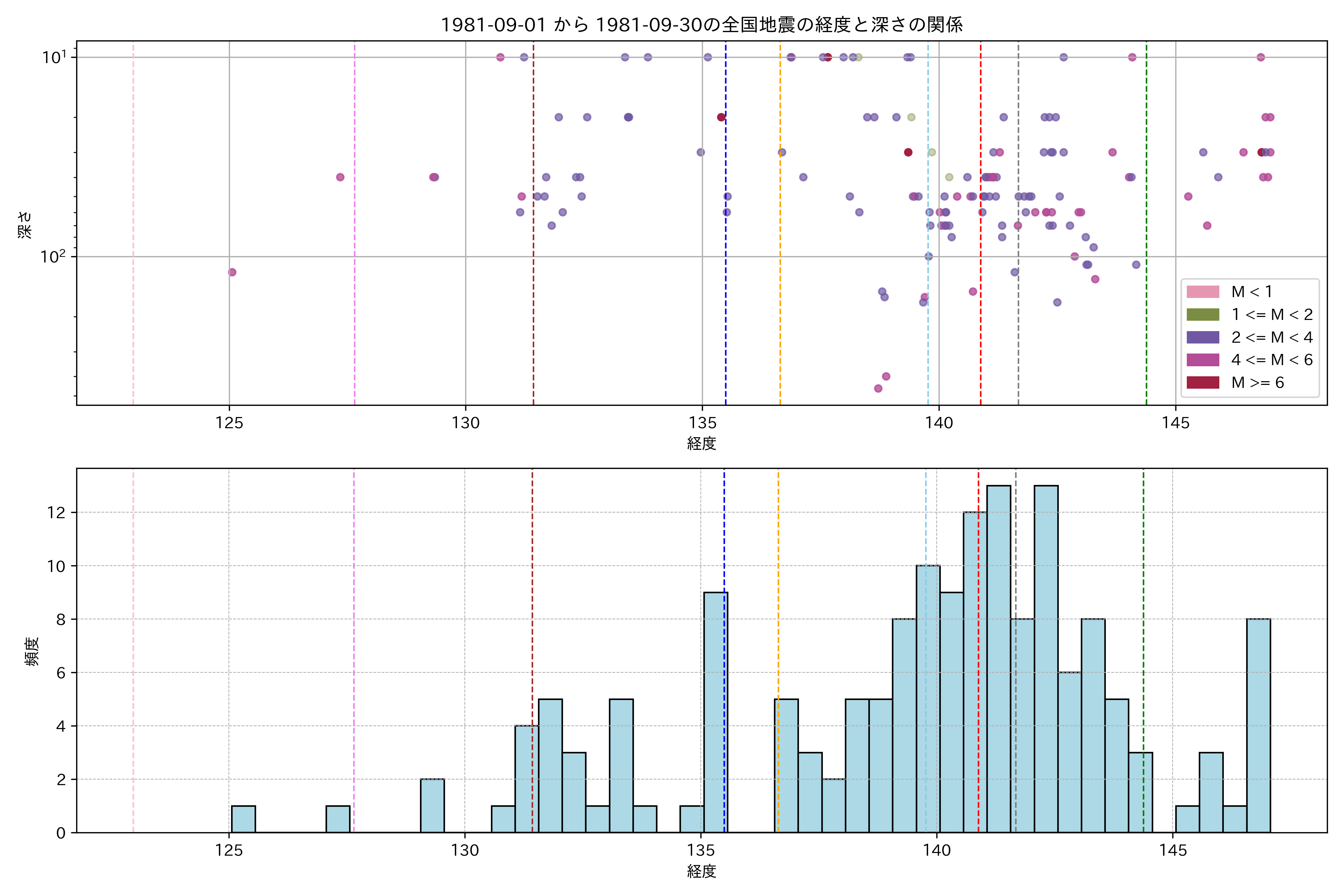
Task: Click the pink M < 1 legend swatch
Action: click(x=1202, y=292)
